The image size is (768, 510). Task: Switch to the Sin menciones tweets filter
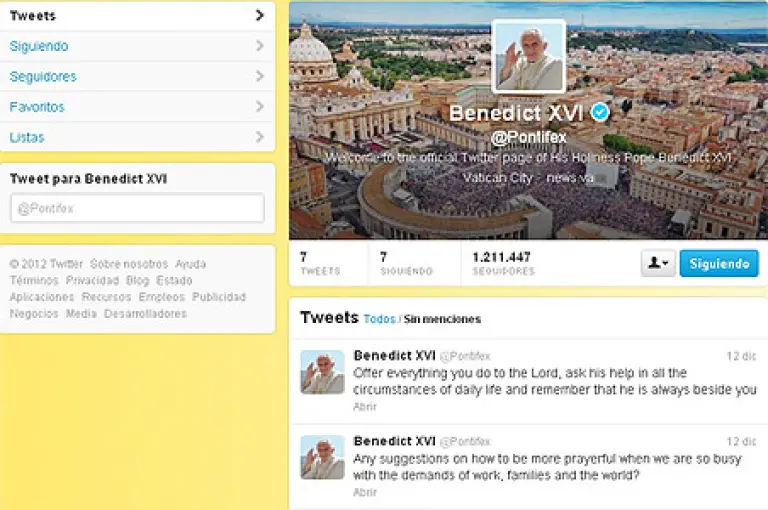(442, 319)
